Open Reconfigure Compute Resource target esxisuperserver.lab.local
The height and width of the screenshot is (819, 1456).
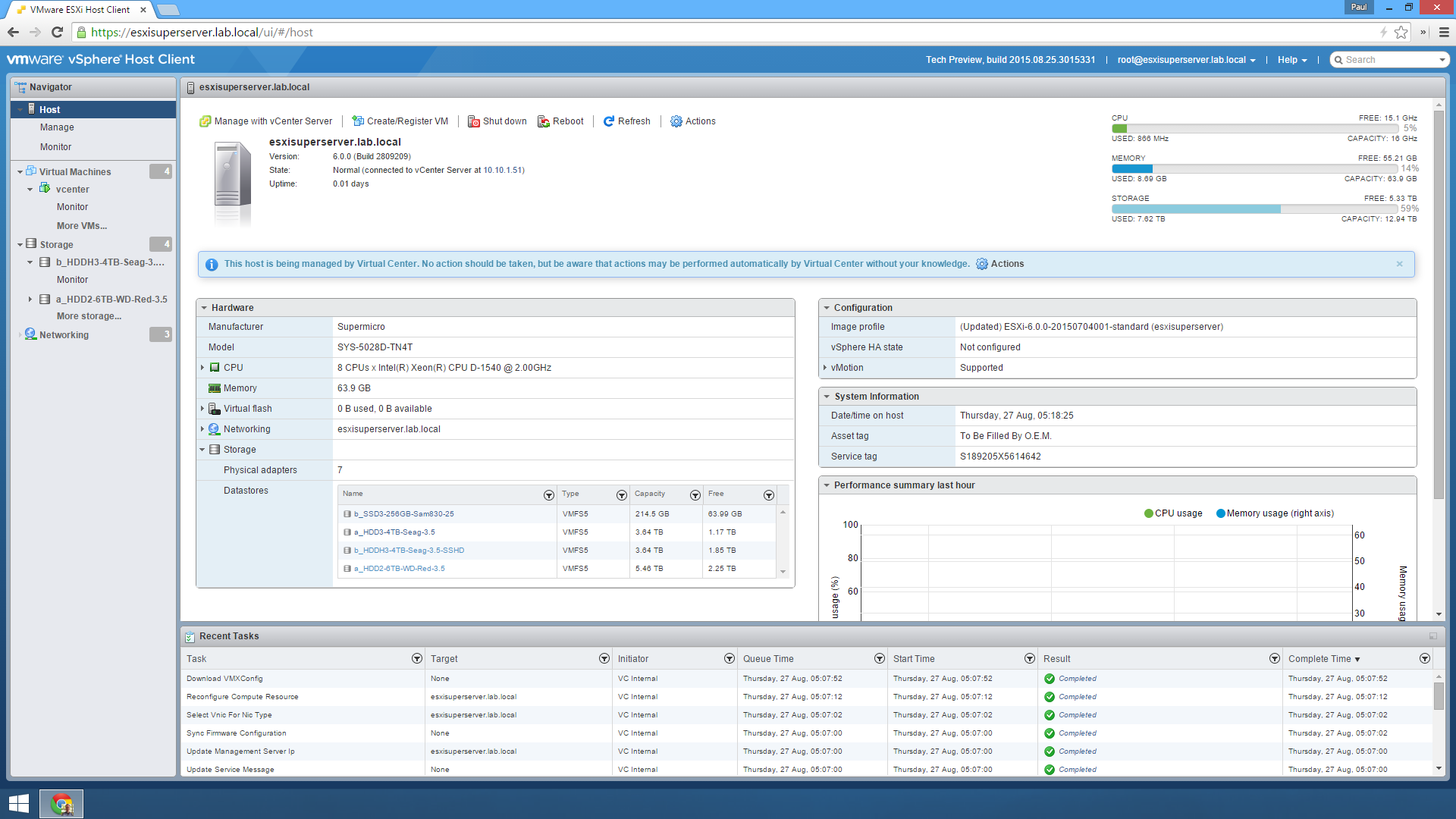[x=473, y=697]
